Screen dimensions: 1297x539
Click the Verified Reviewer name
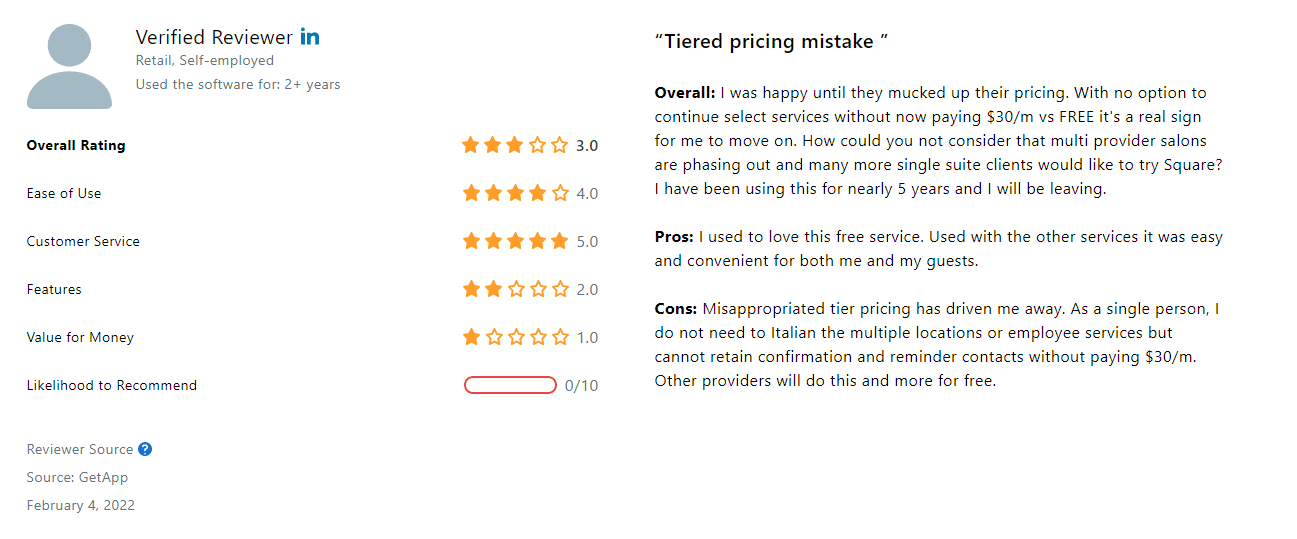coord(215,37)
